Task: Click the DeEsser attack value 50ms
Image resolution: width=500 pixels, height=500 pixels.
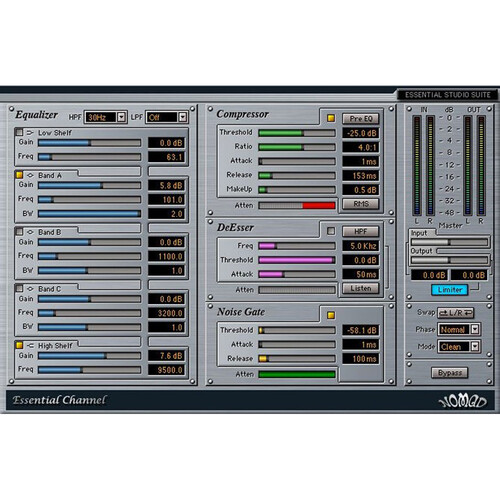Action: 361,274
